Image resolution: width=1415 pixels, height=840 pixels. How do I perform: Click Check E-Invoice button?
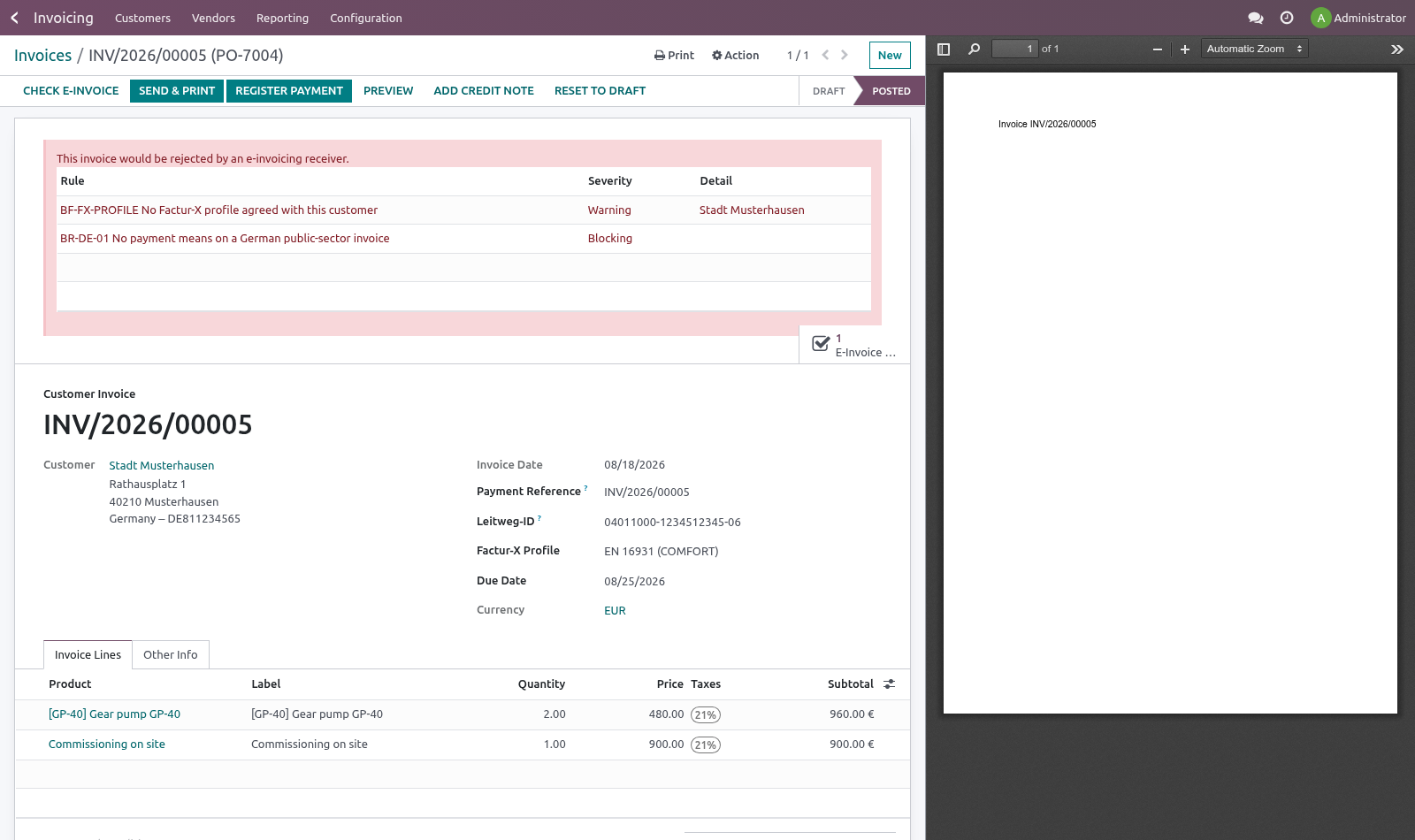pyautogui.click(x=71, y=91)
